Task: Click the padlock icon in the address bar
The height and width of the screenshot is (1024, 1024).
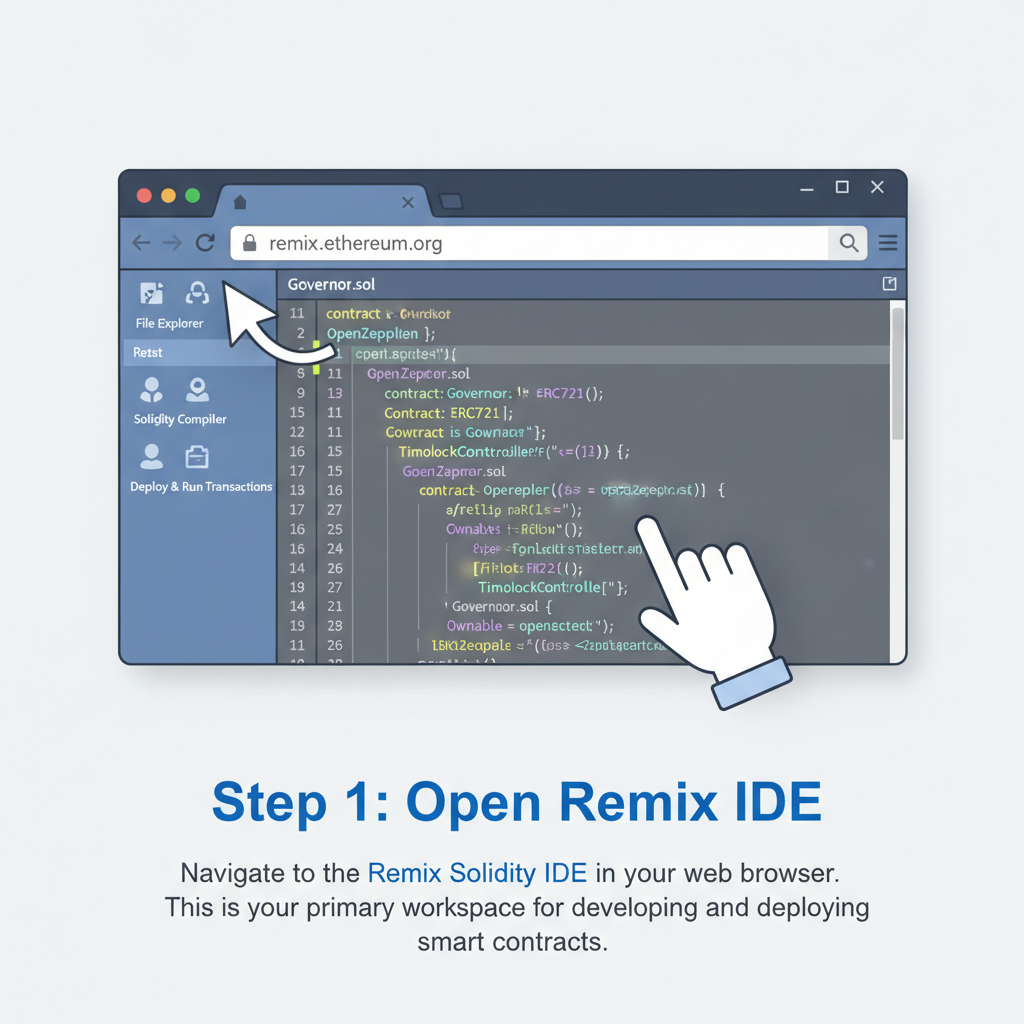Action: 248,242
